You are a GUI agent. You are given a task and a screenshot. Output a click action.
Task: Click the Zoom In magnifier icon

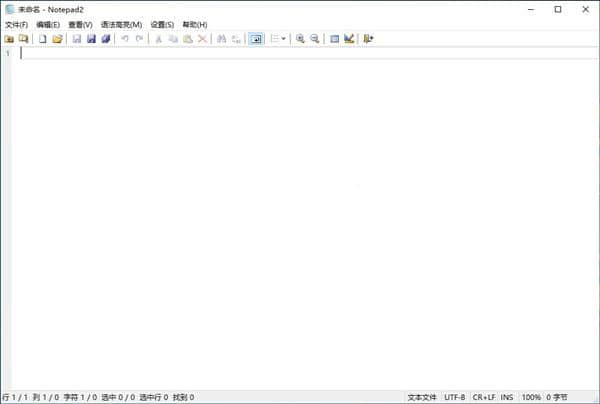point(300,39)
